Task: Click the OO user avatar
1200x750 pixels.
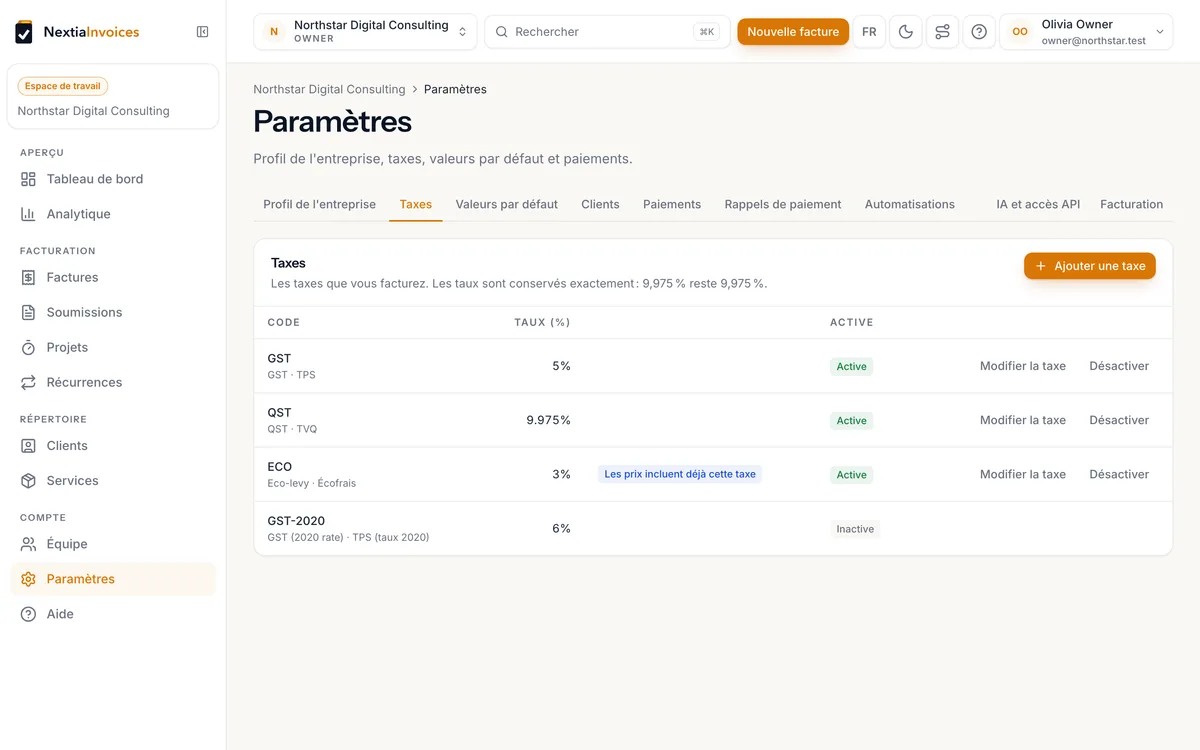Action: (x=1020, y=32)
